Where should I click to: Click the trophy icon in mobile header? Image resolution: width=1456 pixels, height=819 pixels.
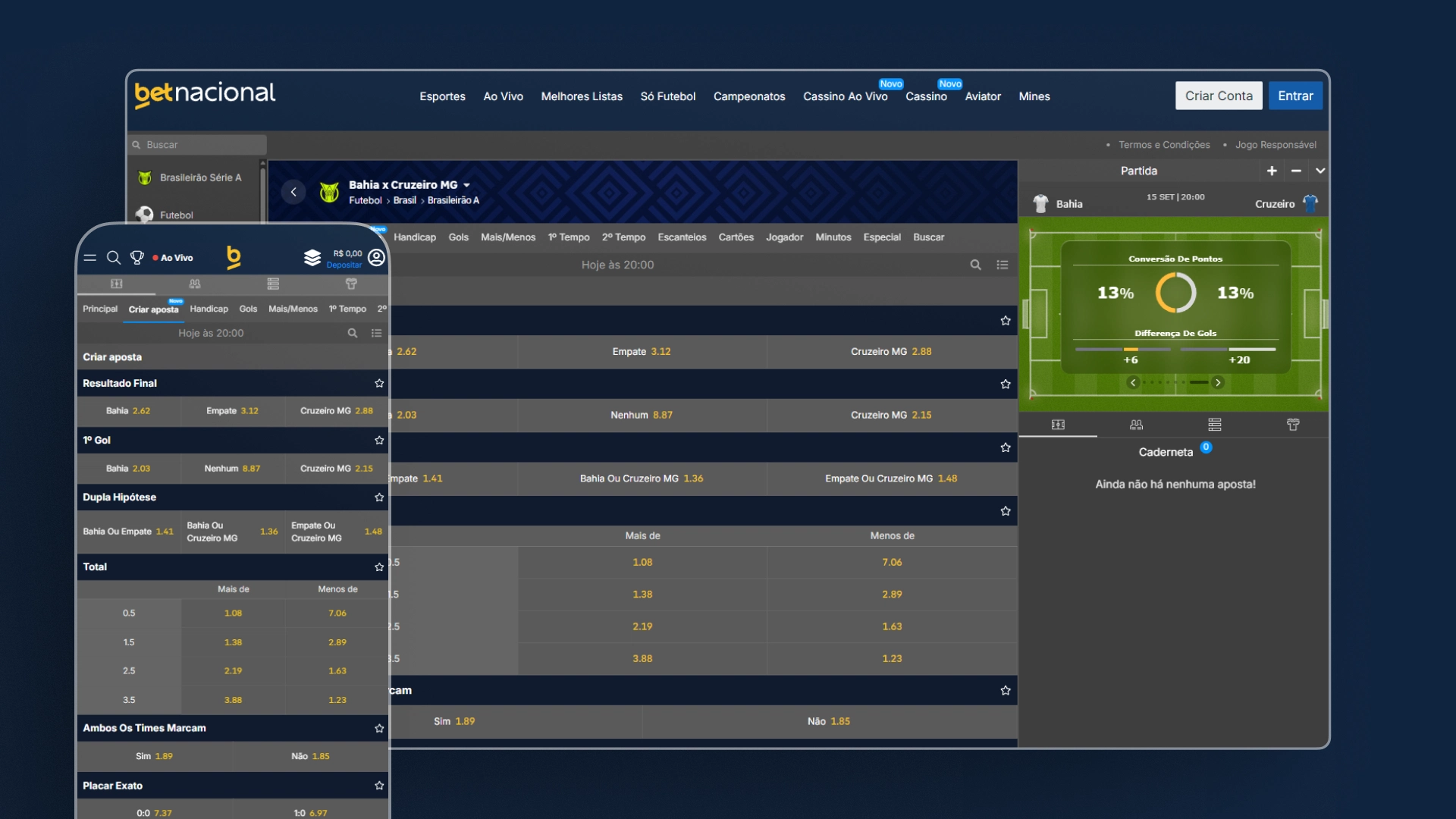136,258
